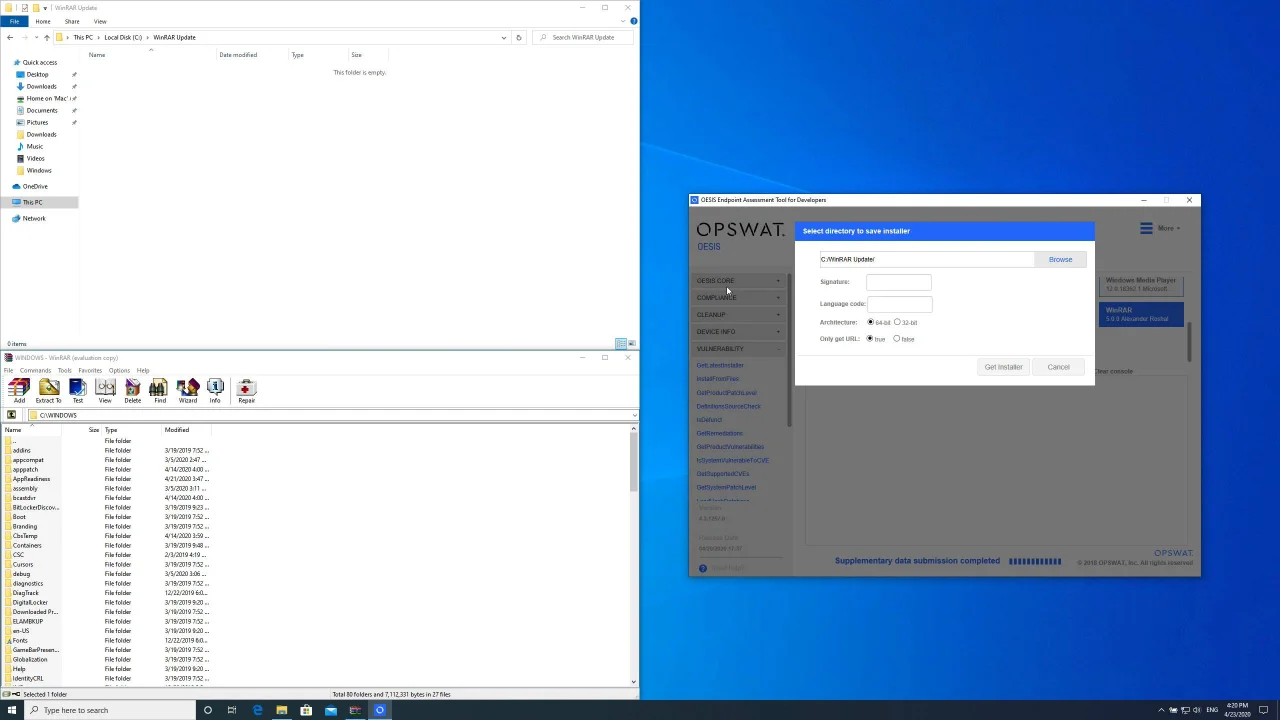Select WinRAR product tile in OESIS
1280x720 pixels.
tap(1141, 315)
